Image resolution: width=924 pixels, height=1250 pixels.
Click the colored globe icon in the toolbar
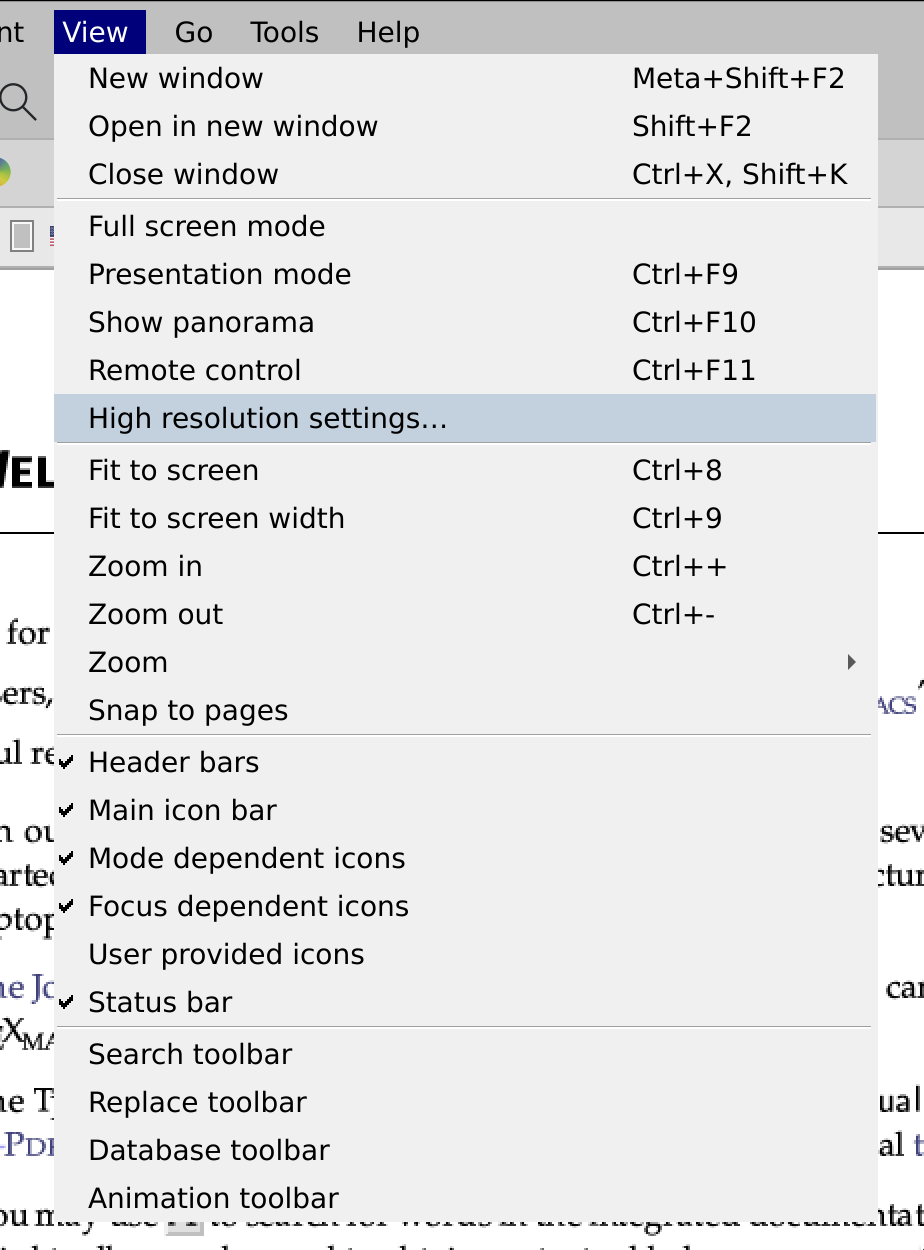tap(4, 170)
